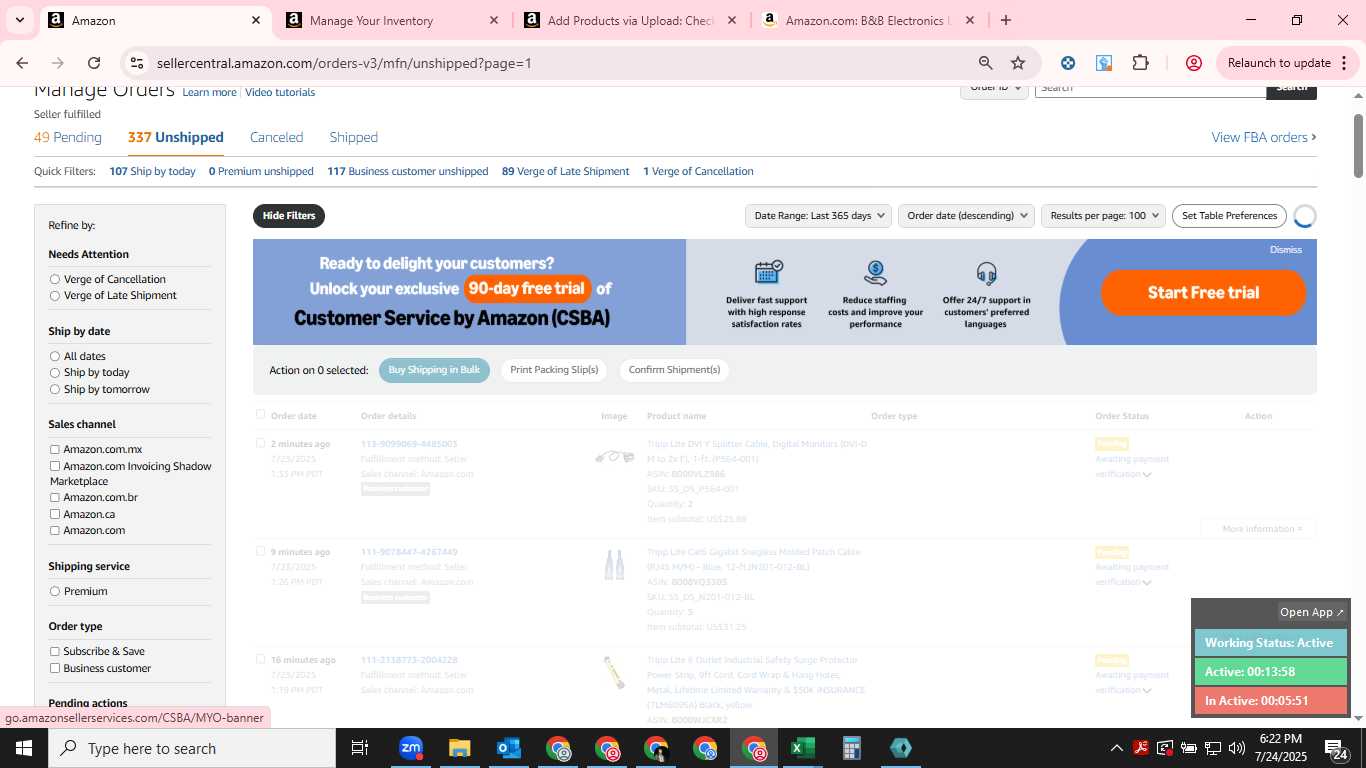Apply the 107 Ship by today quick filter
This screenshot has height=768, width=1366.
click(x=152, y=171)
